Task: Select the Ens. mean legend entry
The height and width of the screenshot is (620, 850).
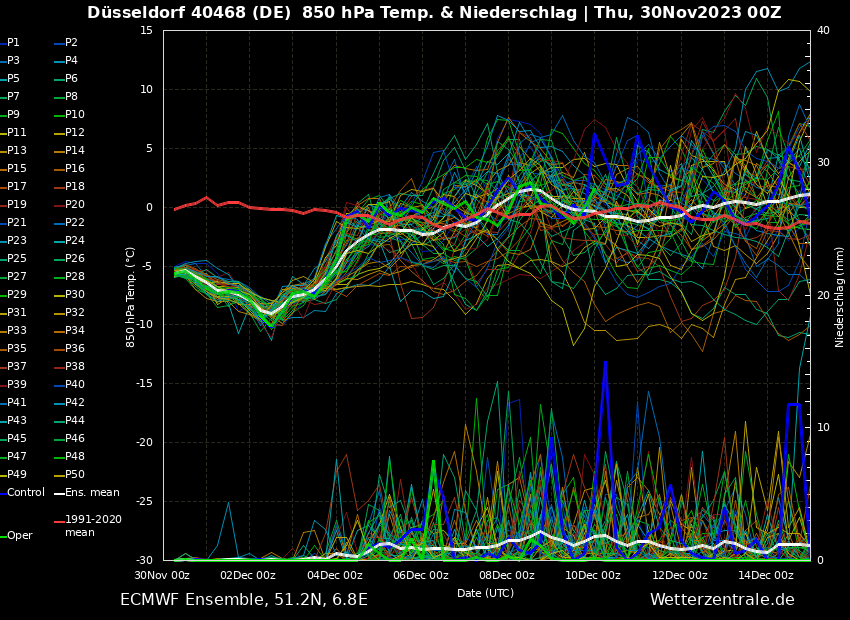Action: (92, 493)
